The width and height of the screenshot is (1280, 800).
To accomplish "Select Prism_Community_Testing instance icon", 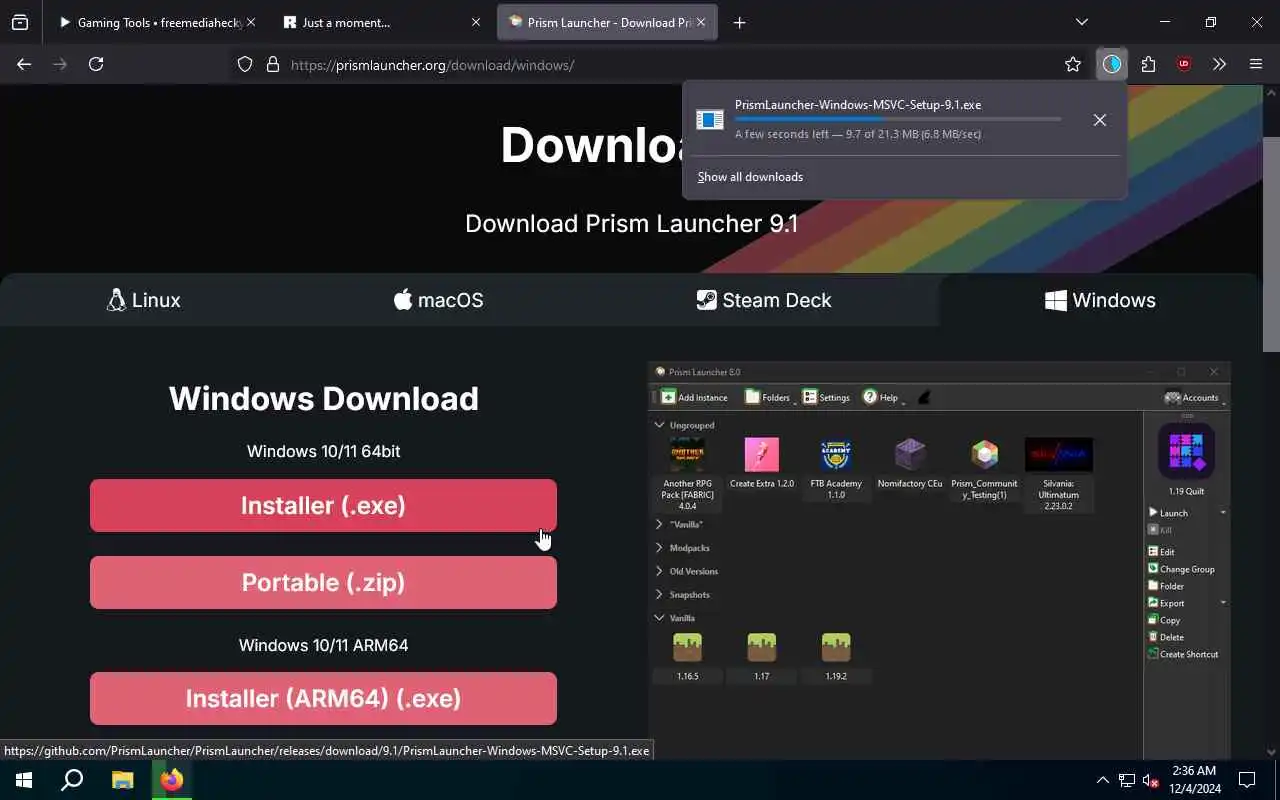I will click(x=985, y=455).
